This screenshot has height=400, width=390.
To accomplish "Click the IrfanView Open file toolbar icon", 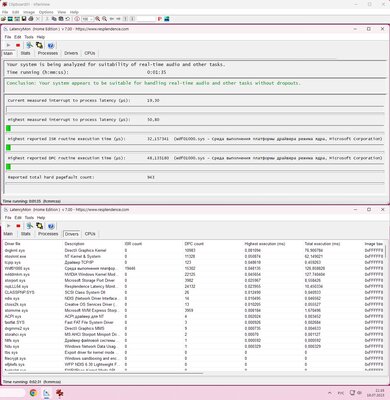I will 3,19.
